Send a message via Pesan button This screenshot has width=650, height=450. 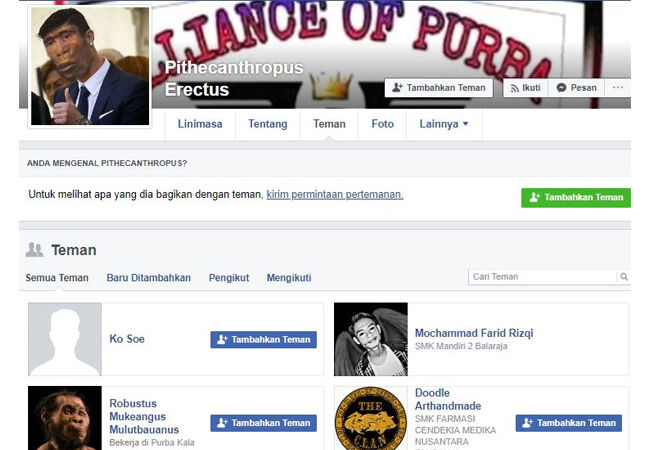click(x=576, y=88)
